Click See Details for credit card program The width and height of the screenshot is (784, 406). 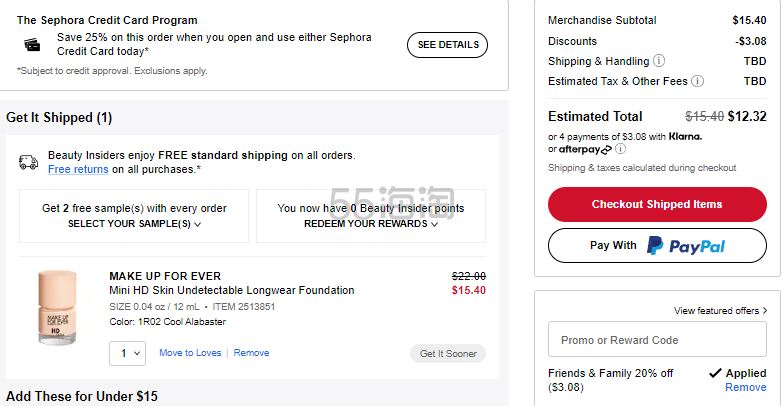coord(447,45)
